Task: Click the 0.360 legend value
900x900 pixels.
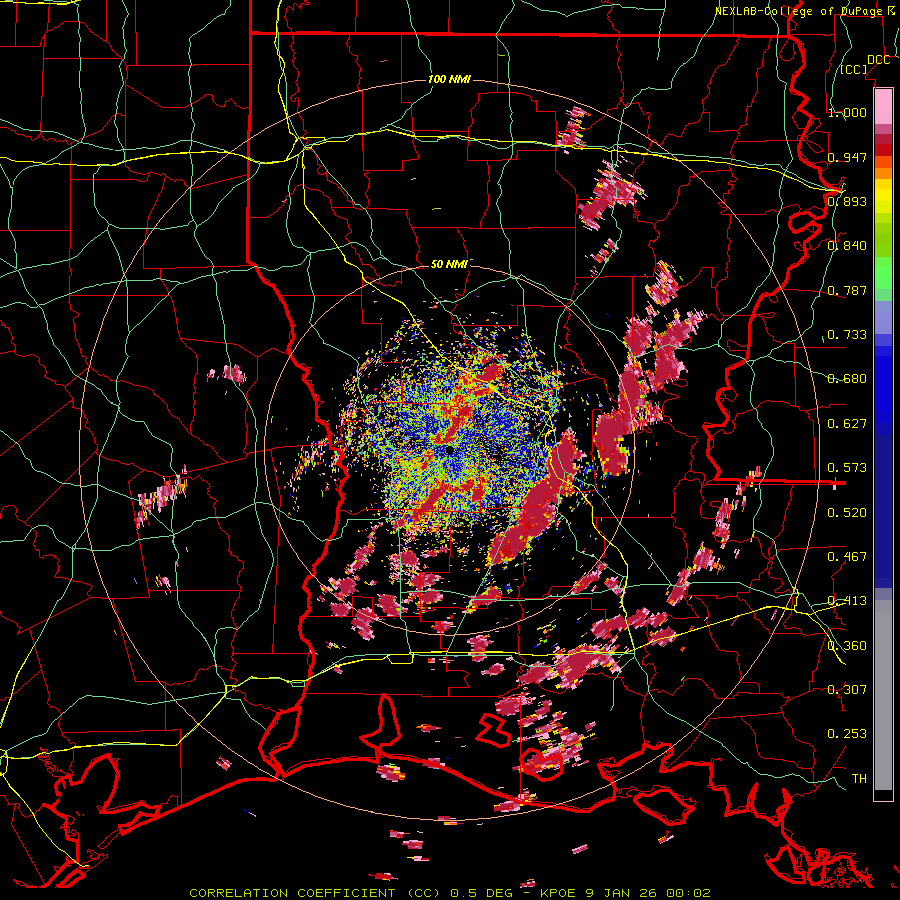Action: [x=847, y=645]
